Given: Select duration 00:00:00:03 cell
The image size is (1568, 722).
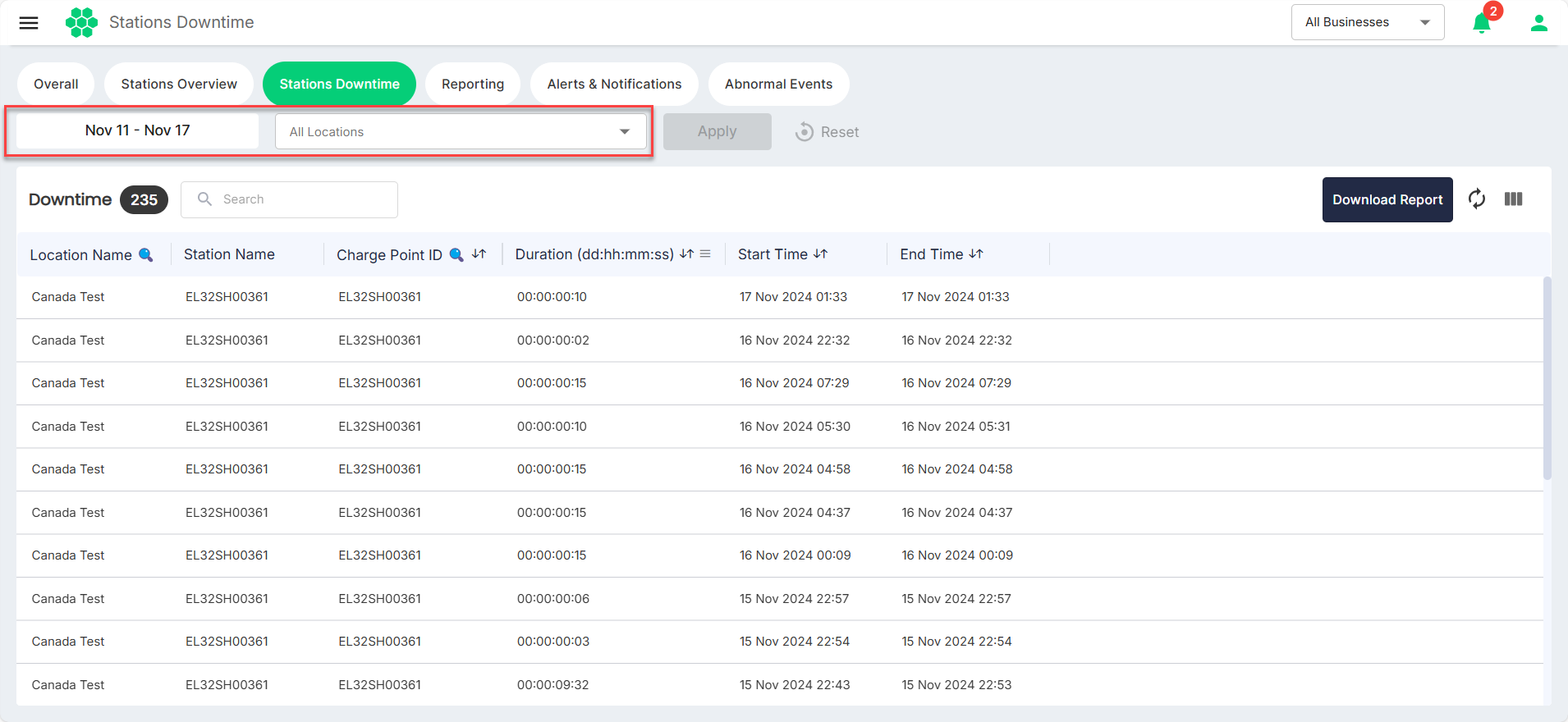Looking at the screenshot, I should pos(553,642).
